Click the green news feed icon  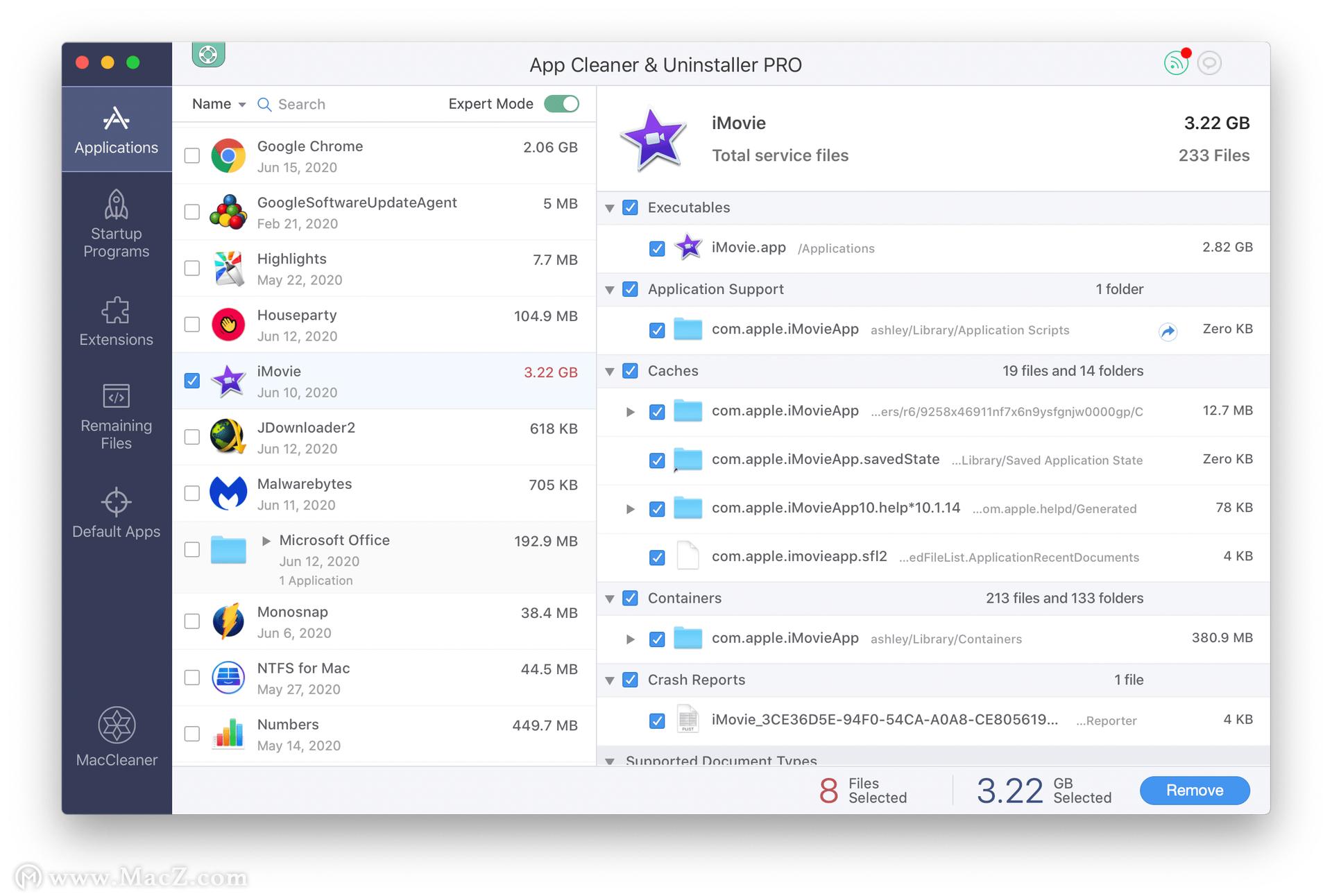[x=1176, y=64]
